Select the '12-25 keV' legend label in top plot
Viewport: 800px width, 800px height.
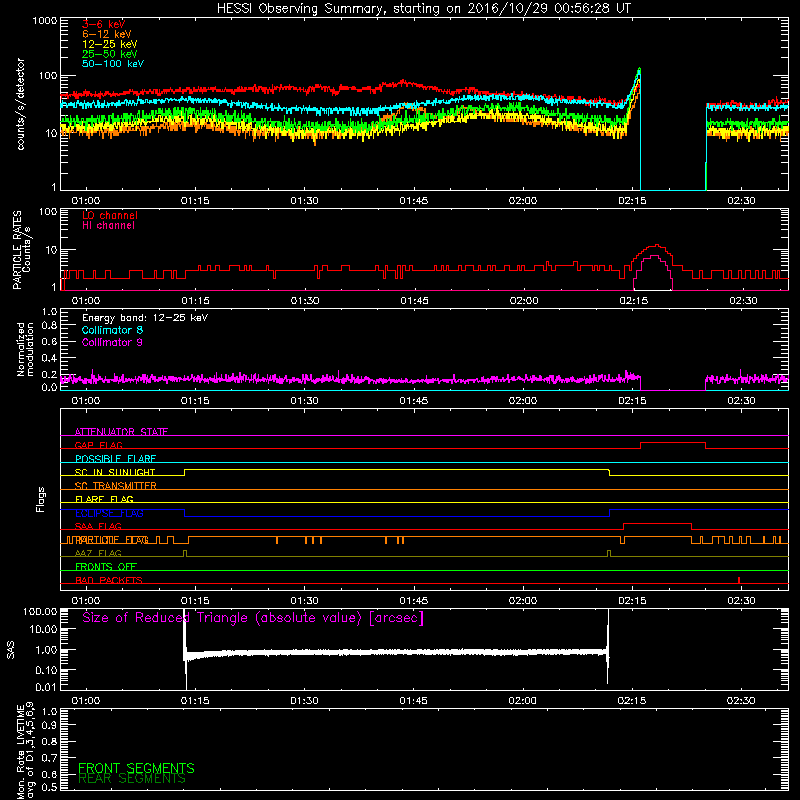point(110,44)
